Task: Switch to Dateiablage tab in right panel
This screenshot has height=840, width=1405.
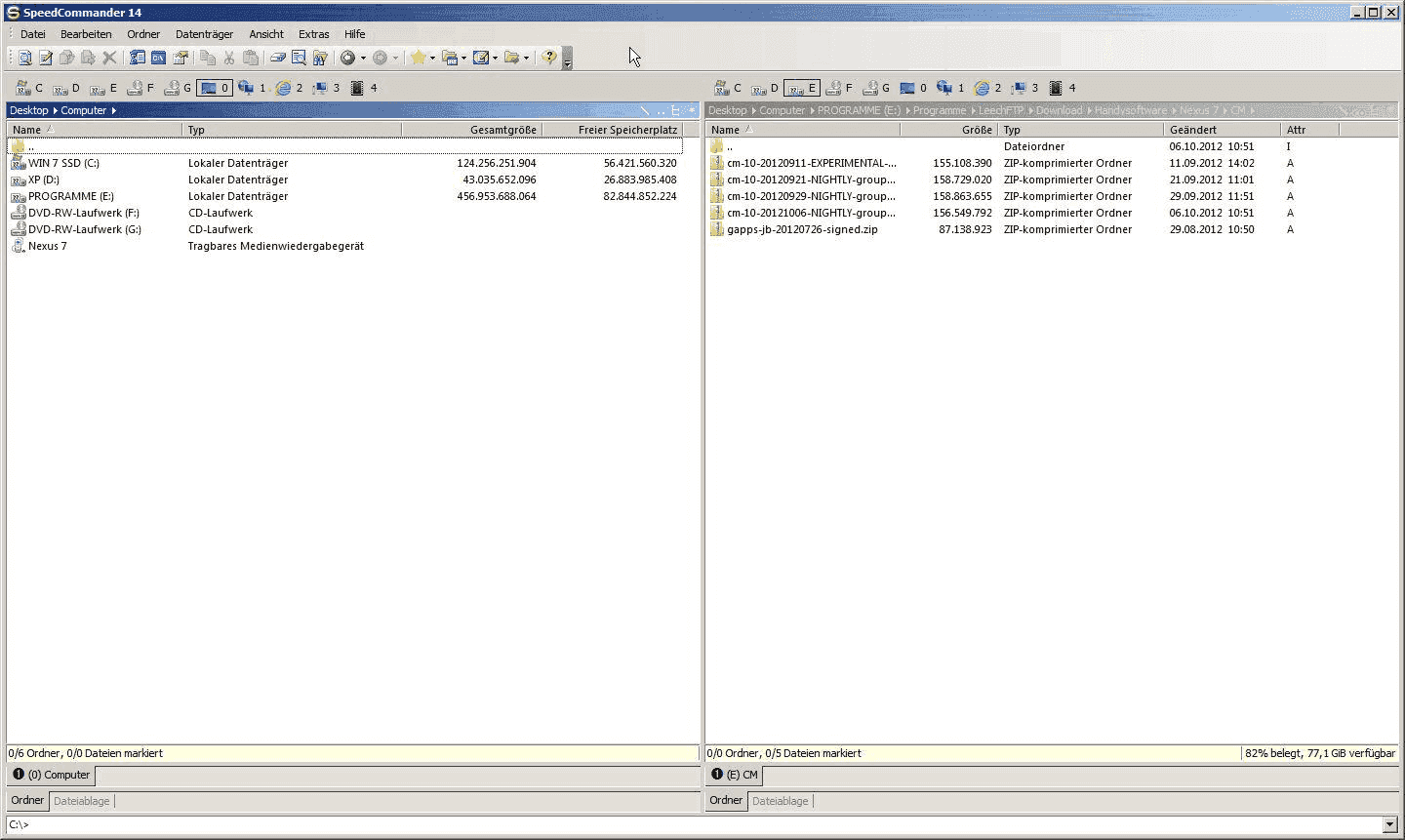Action: point(781,801)
